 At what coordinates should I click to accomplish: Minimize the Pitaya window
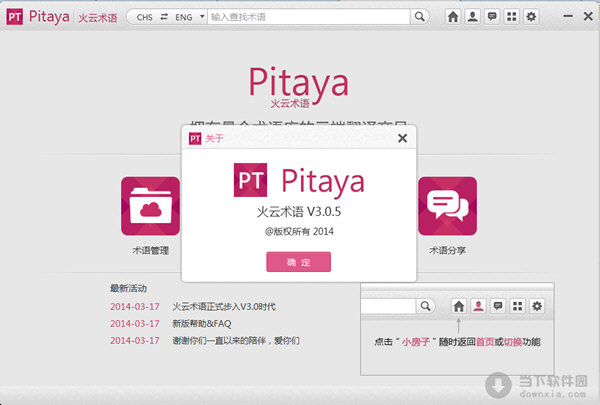[568, 16]
